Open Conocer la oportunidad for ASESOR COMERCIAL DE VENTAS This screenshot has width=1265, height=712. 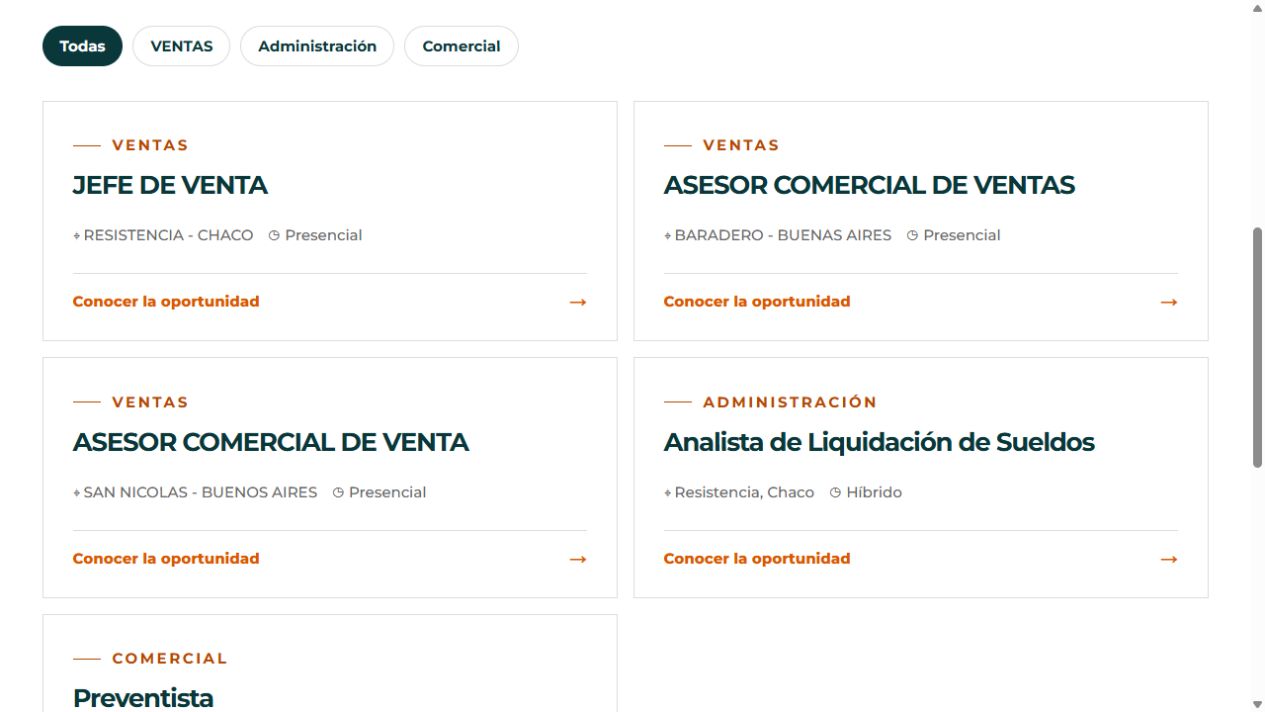(757, 301)
